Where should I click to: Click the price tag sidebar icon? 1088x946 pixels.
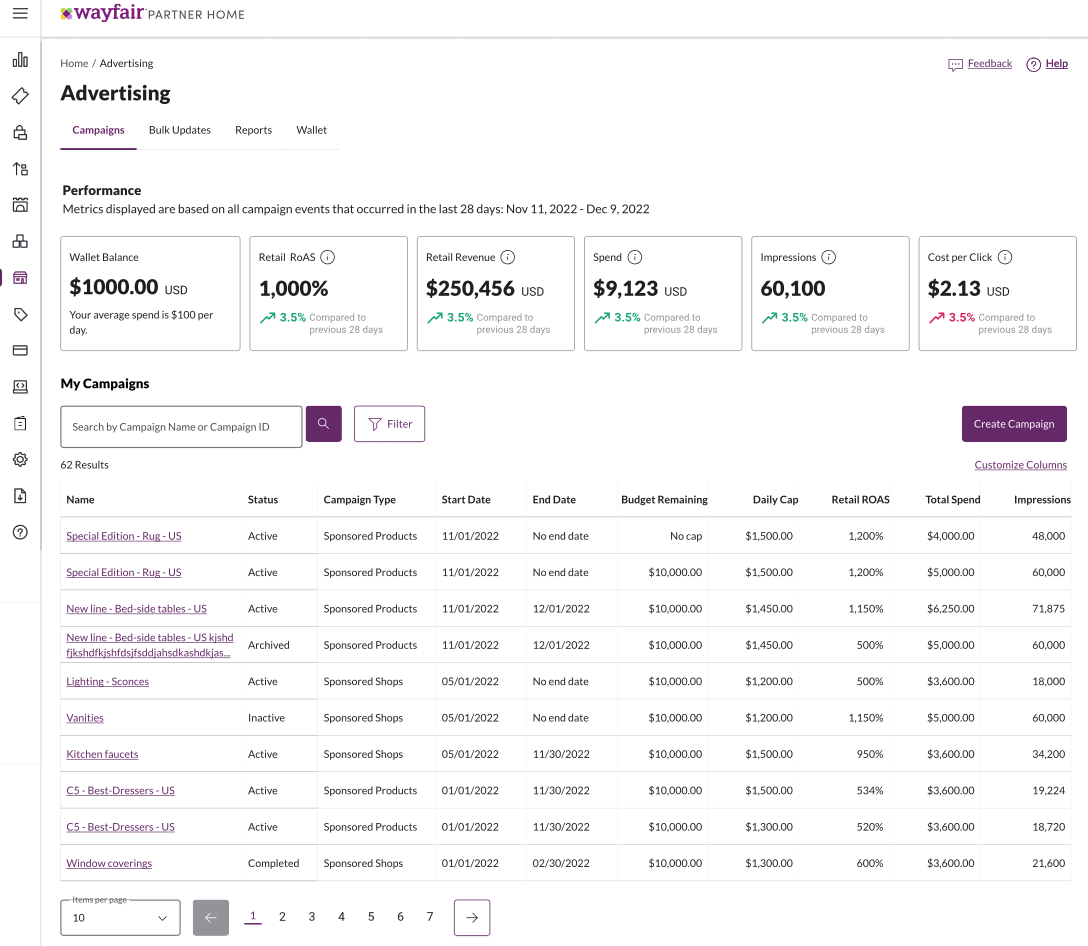(x=20, y=314)
